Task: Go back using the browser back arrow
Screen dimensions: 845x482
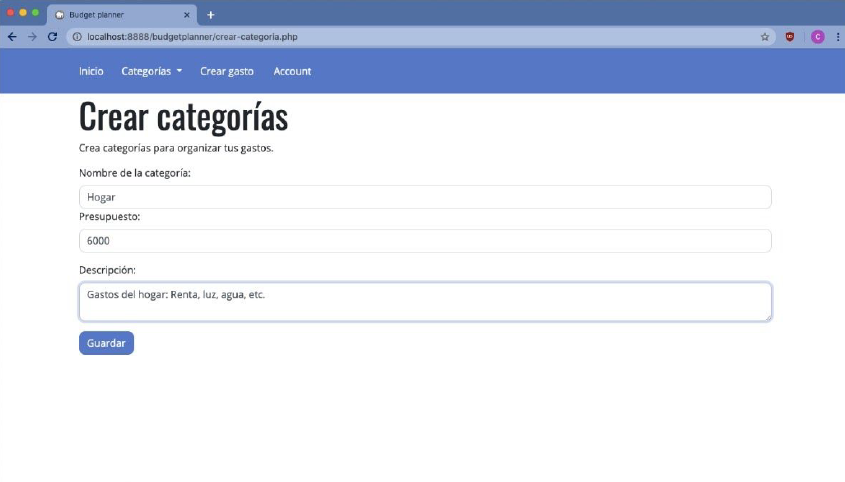Action: coord(12,37)
